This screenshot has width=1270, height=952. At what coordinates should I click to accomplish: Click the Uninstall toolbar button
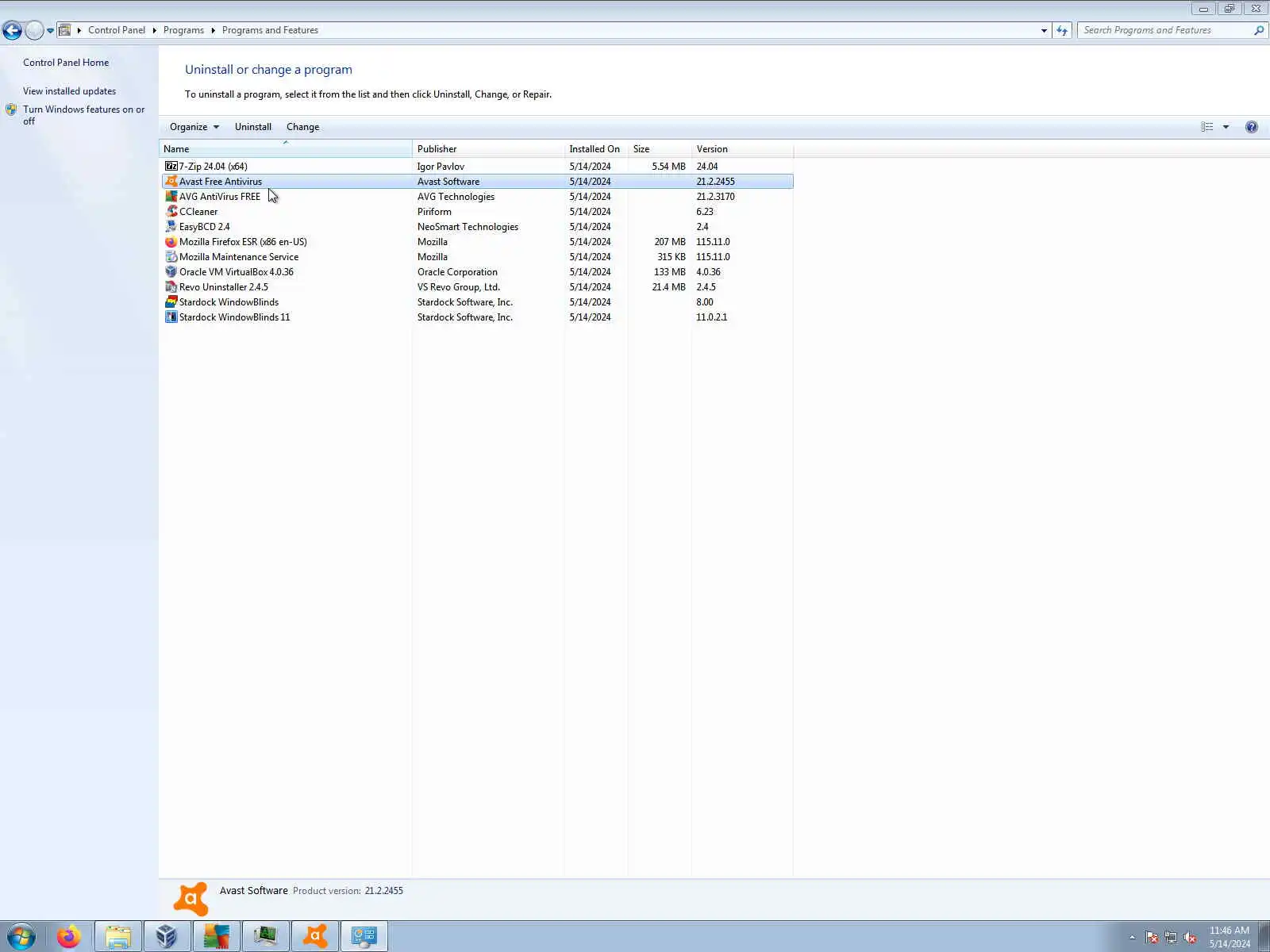[x=253, y=127]
